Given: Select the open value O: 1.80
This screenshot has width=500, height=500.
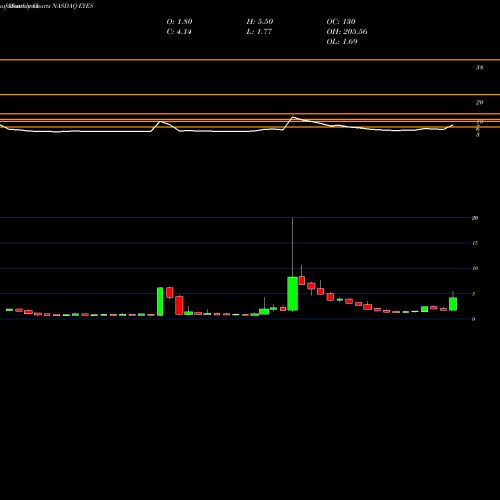Looking at the screenshot, I should click(179, 22).
